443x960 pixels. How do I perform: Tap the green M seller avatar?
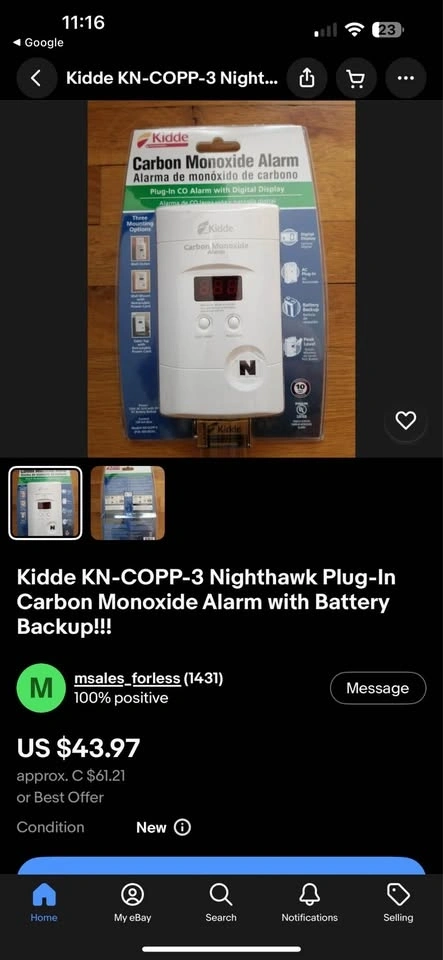point(41,688)
